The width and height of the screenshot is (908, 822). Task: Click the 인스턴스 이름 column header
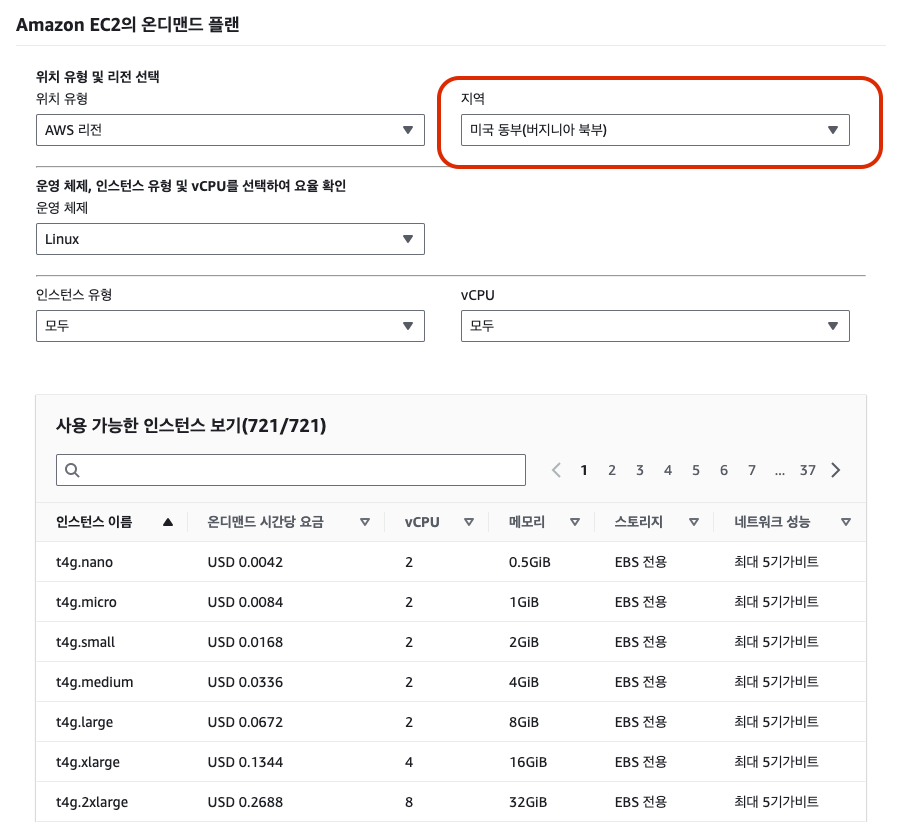(94, 522)
